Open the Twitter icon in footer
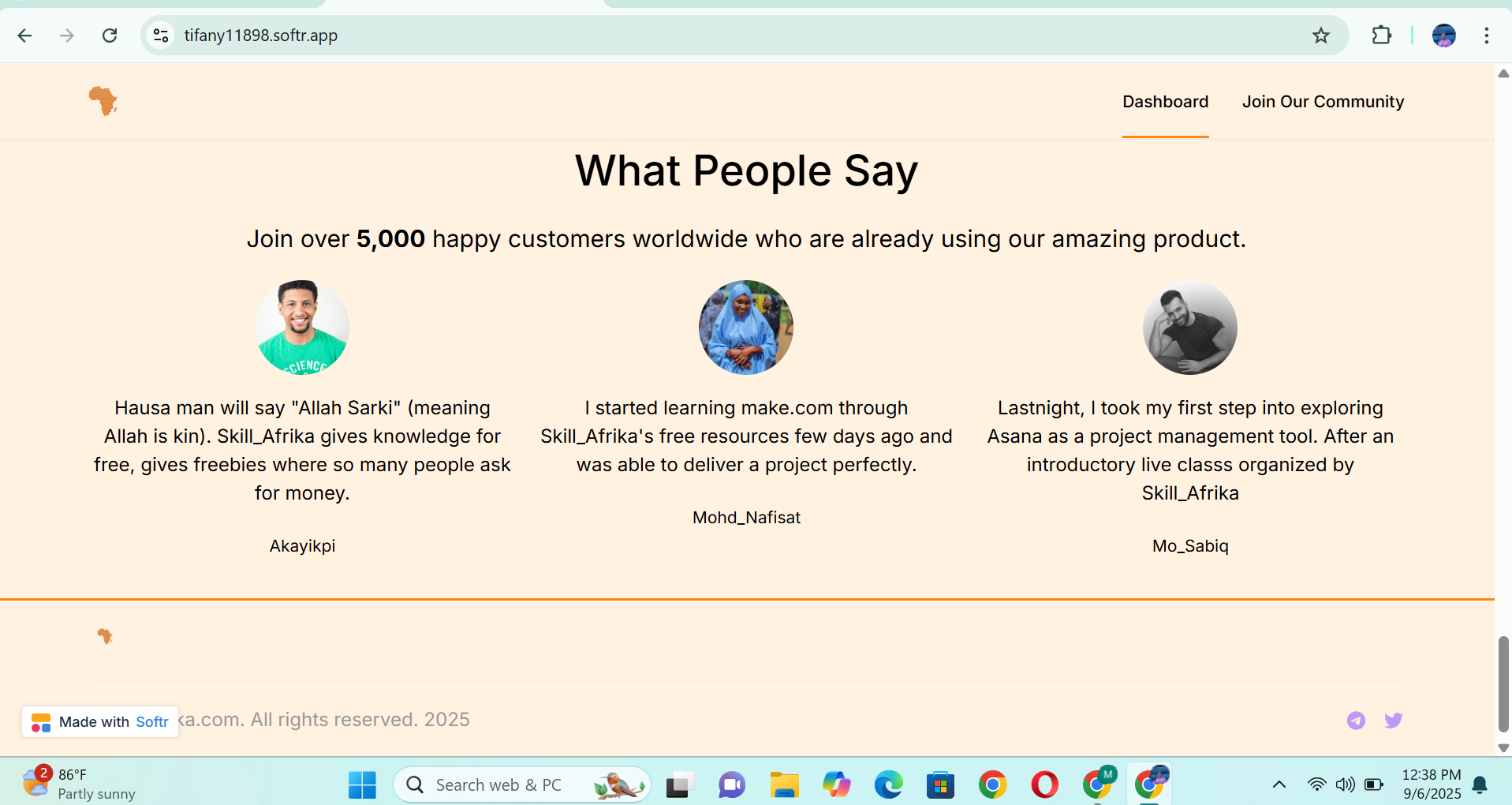 (1394, 720)
